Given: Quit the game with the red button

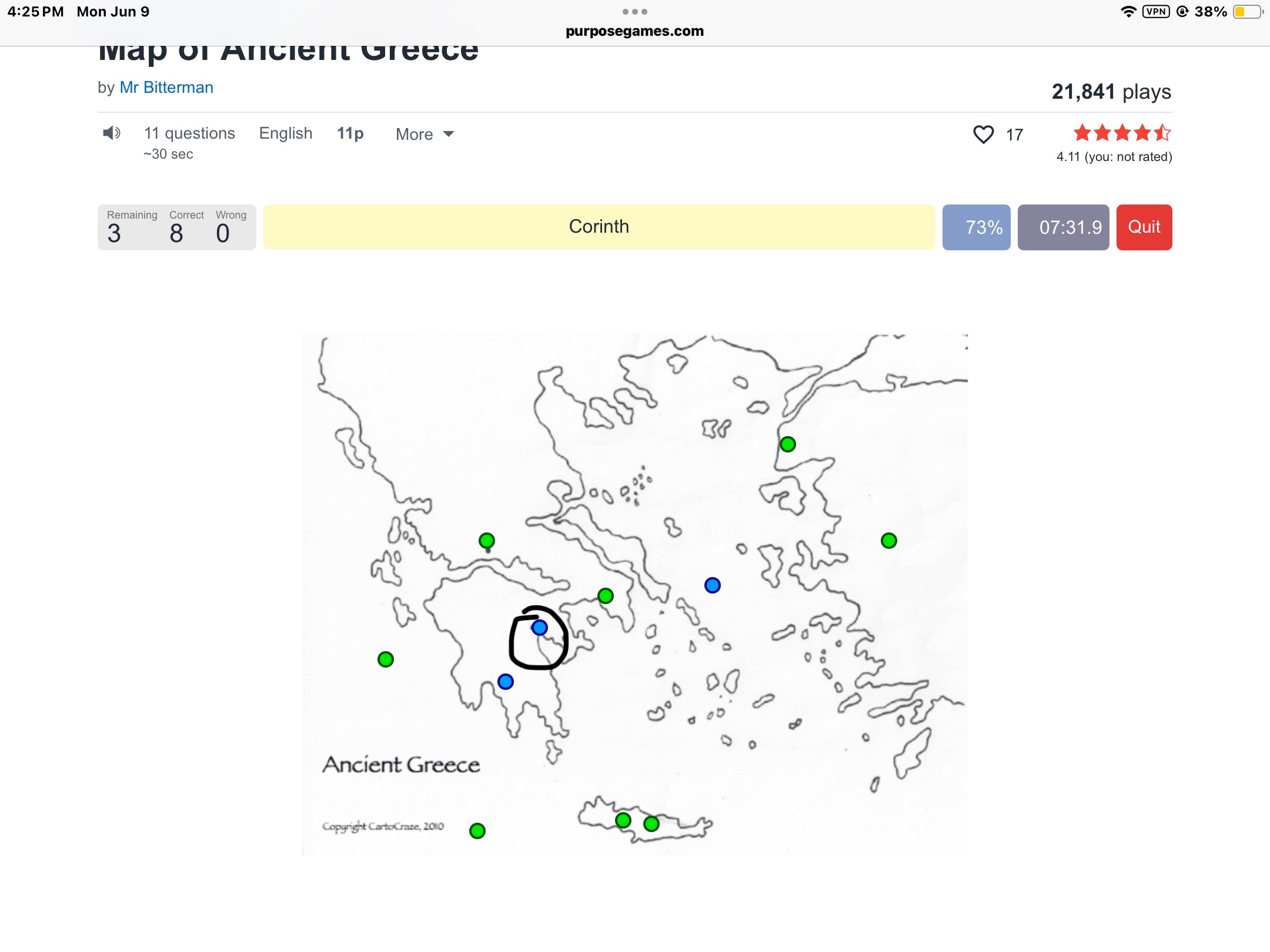Looking at the screenshot, I should (x=1144, y=227).
